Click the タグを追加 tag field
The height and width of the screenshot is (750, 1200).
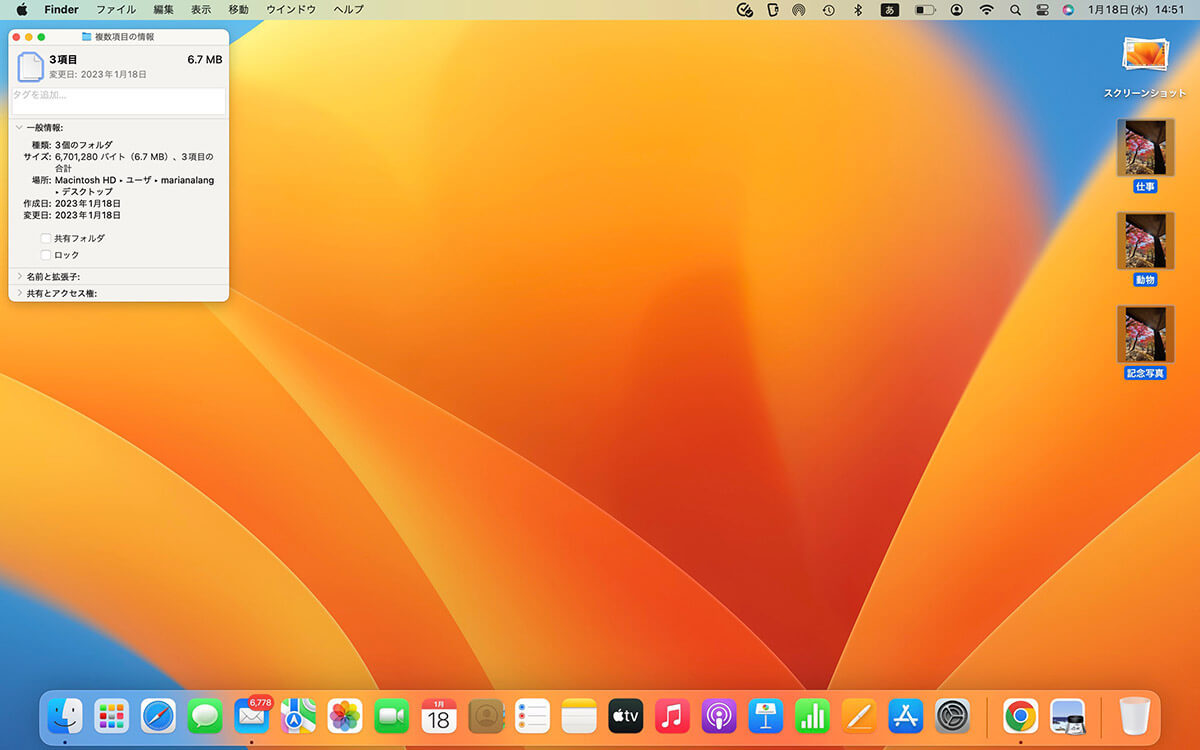pos(118,101)
